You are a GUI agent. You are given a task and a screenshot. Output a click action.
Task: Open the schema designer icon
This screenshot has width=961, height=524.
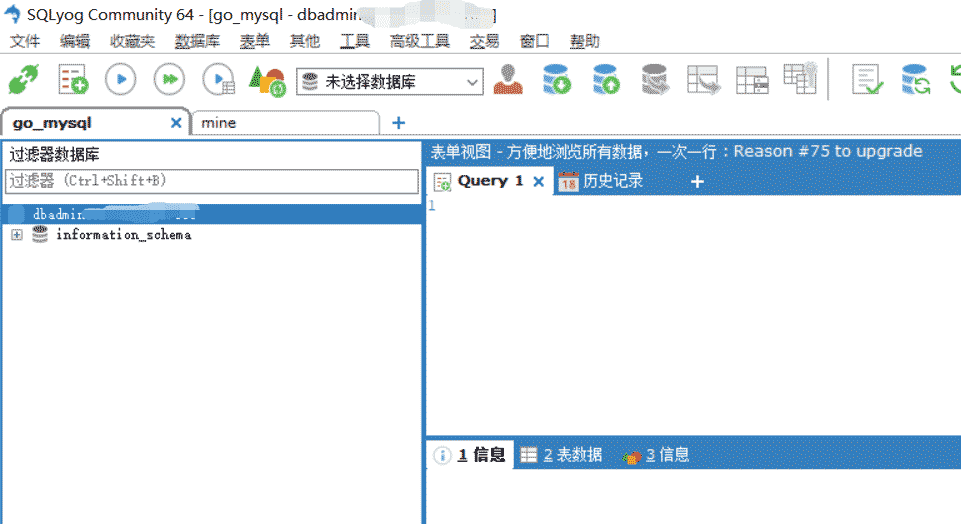(800, 78)
